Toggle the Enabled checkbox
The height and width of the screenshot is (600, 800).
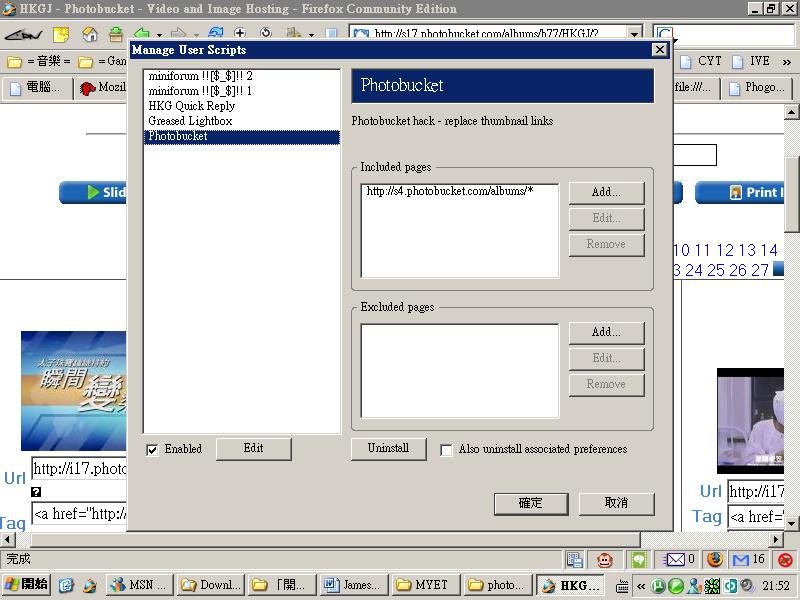(152, 450)
